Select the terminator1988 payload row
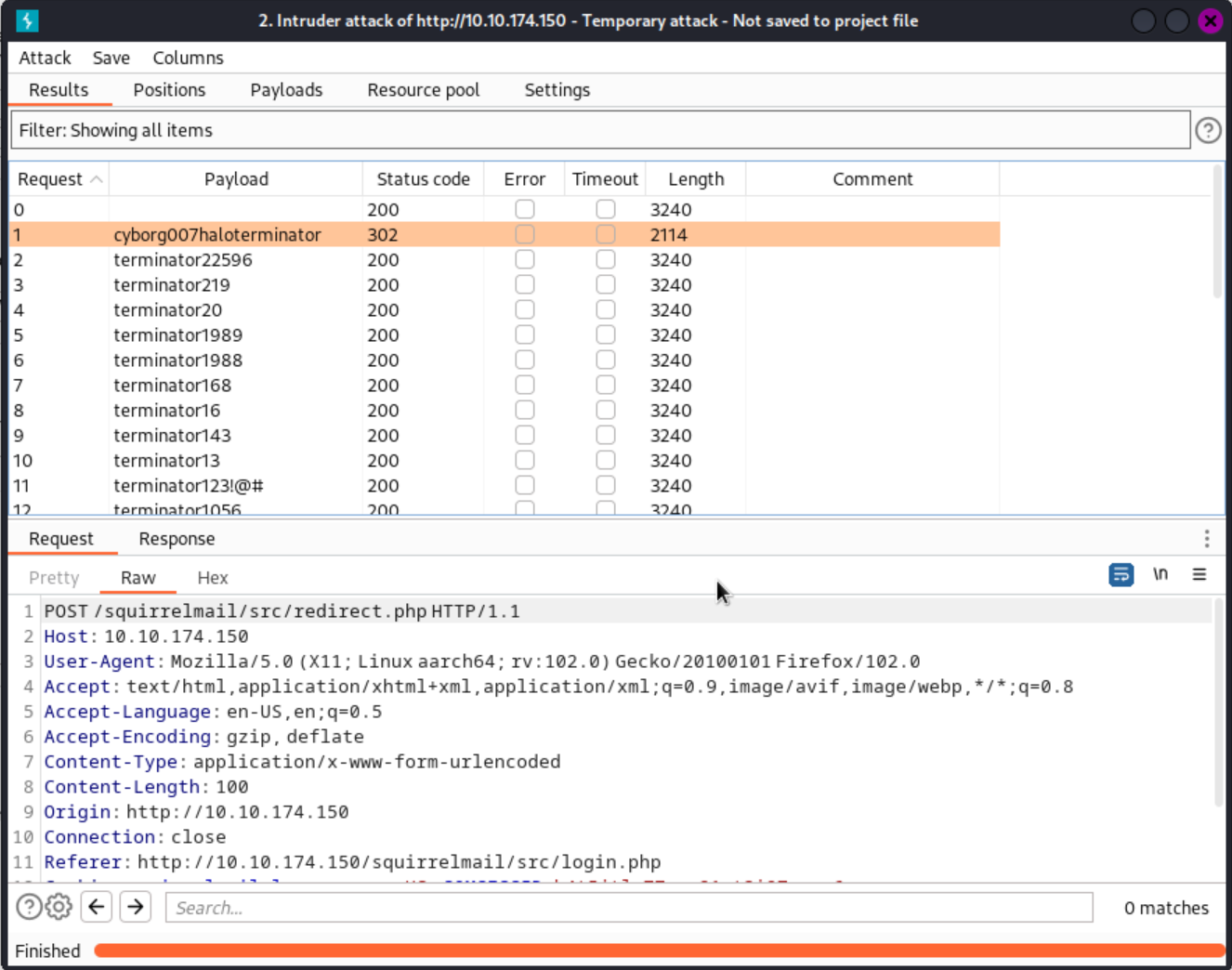This screenshot has width=1232, height=970. 505,360
